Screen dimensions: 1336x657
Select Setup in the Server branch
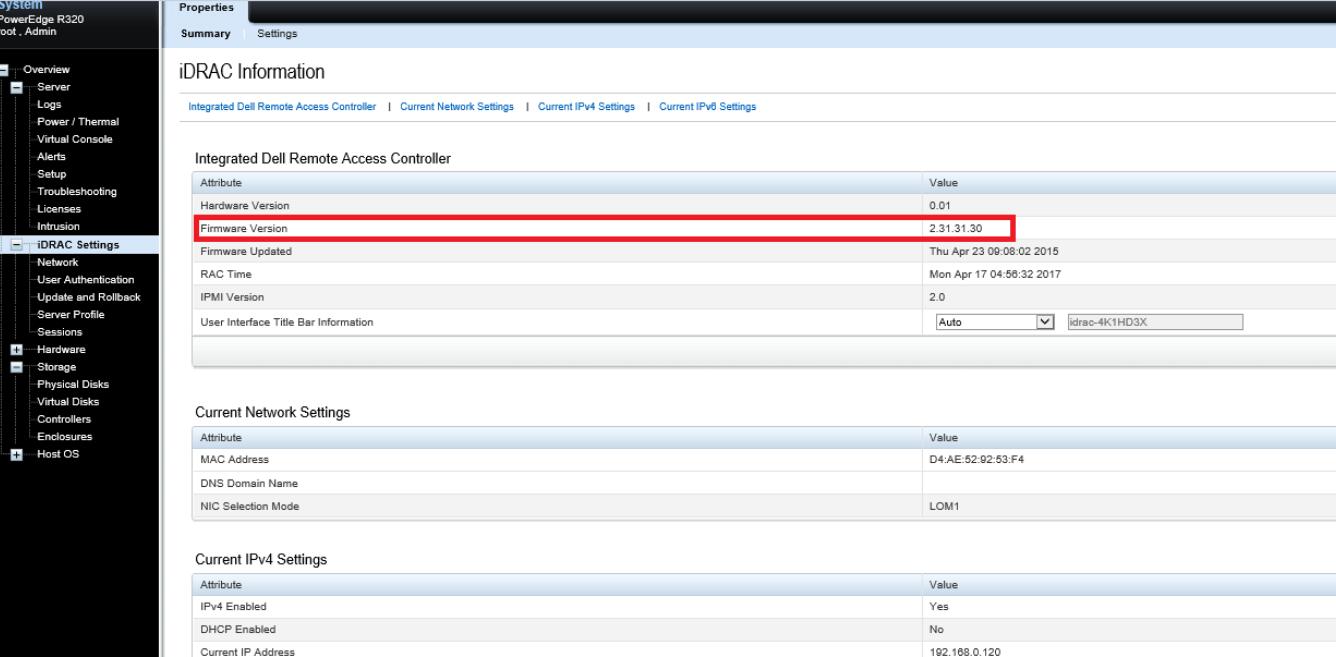(51, 175)
